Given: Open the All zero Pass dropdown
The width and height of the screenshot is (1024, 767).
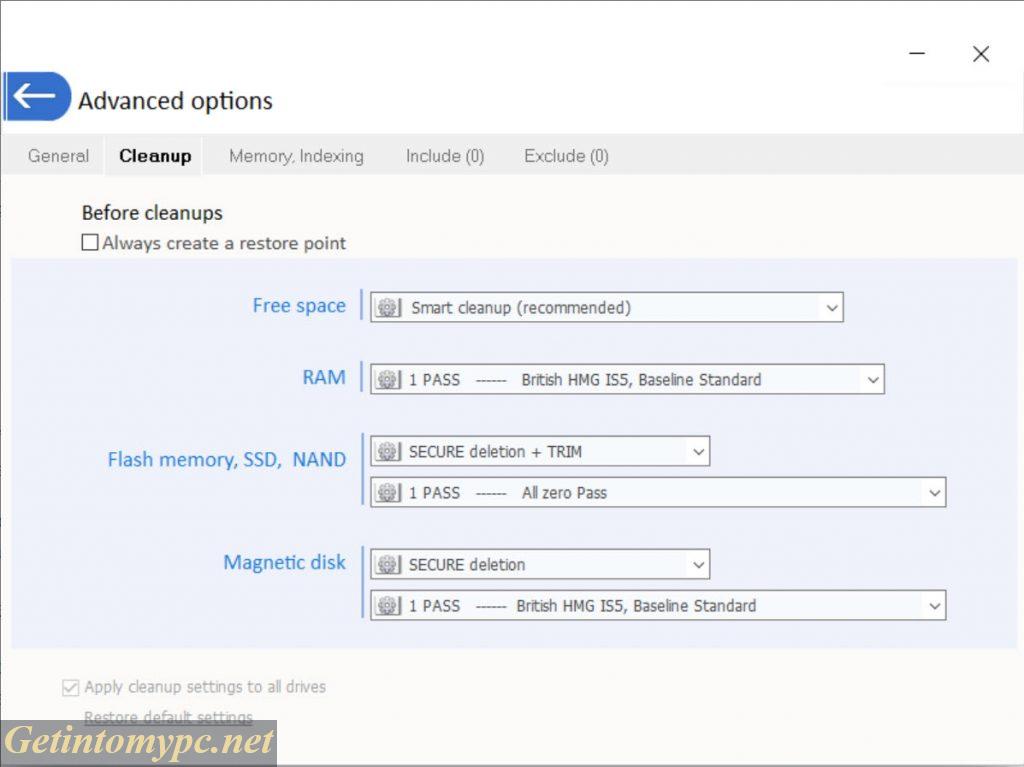Looking at the screenshot, I should [x=934, y=493].
